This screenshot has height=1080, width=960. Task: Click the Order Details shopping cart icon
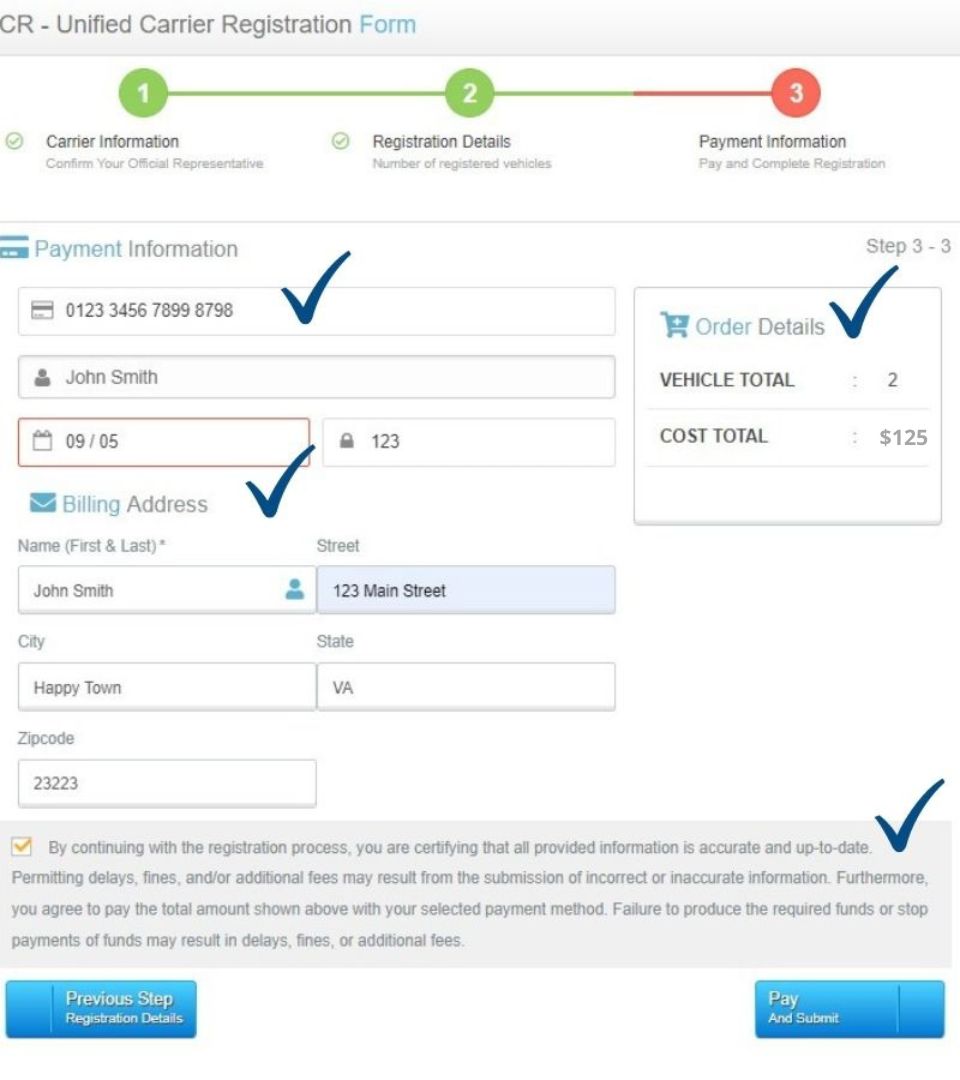click(x=674, y=325)
